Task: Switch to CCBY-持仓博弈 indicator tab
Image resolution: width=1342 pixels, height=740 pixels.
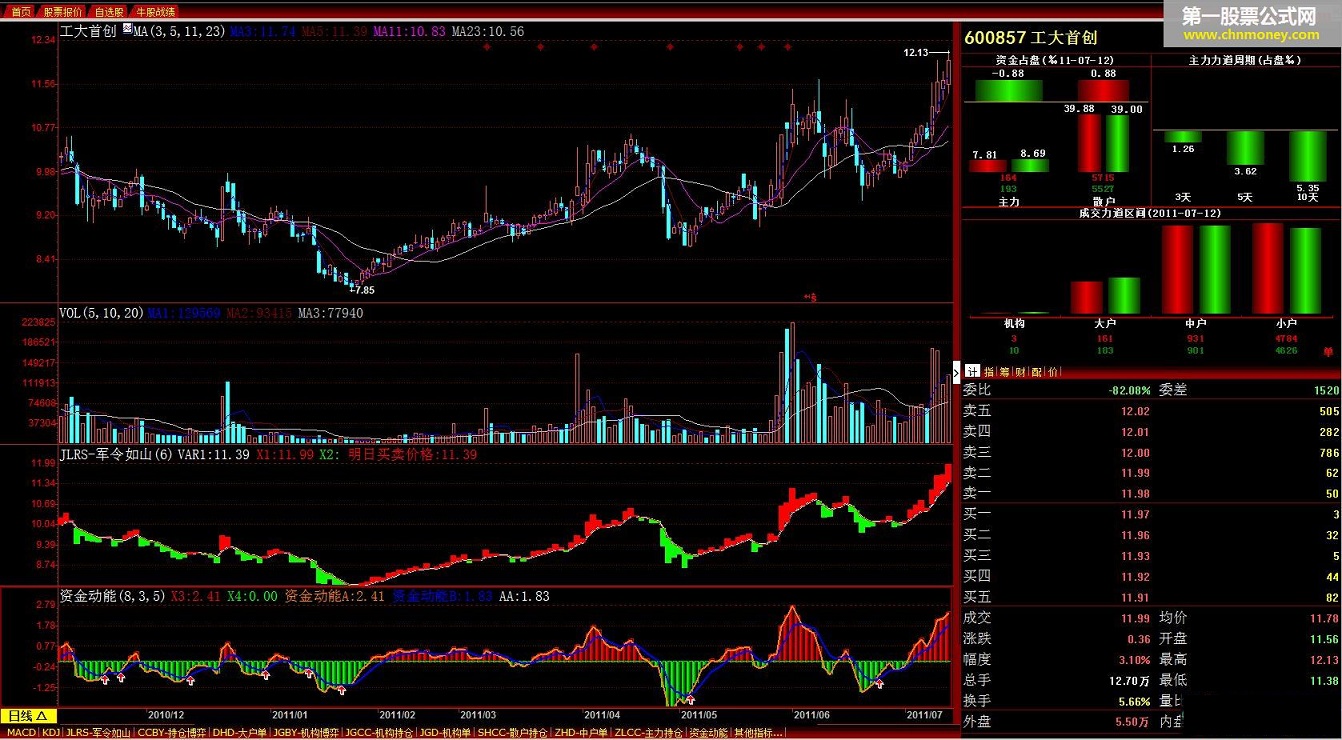Action: (172, 733)
